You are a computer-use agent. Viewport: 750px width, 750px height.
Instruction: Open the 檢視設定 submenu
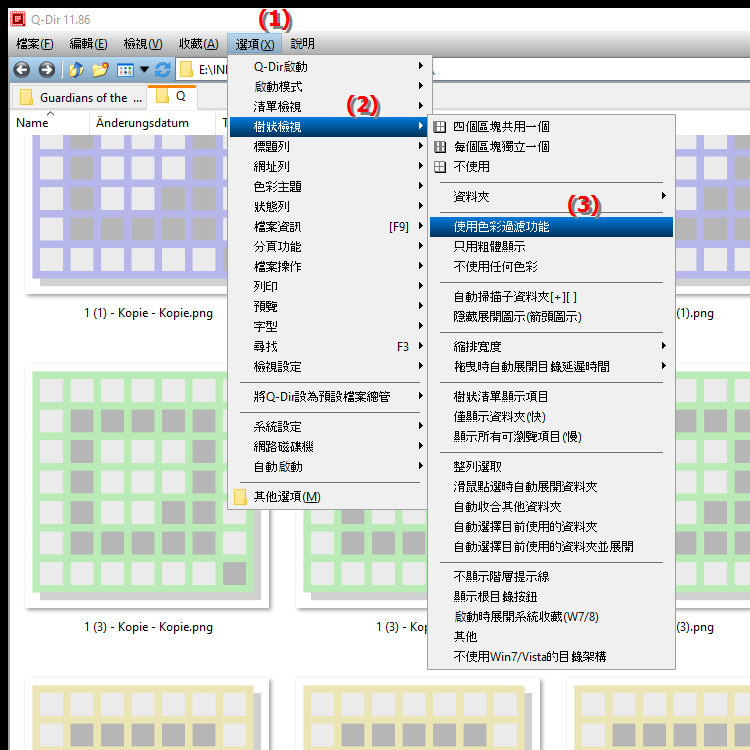[x=330, y=367]
